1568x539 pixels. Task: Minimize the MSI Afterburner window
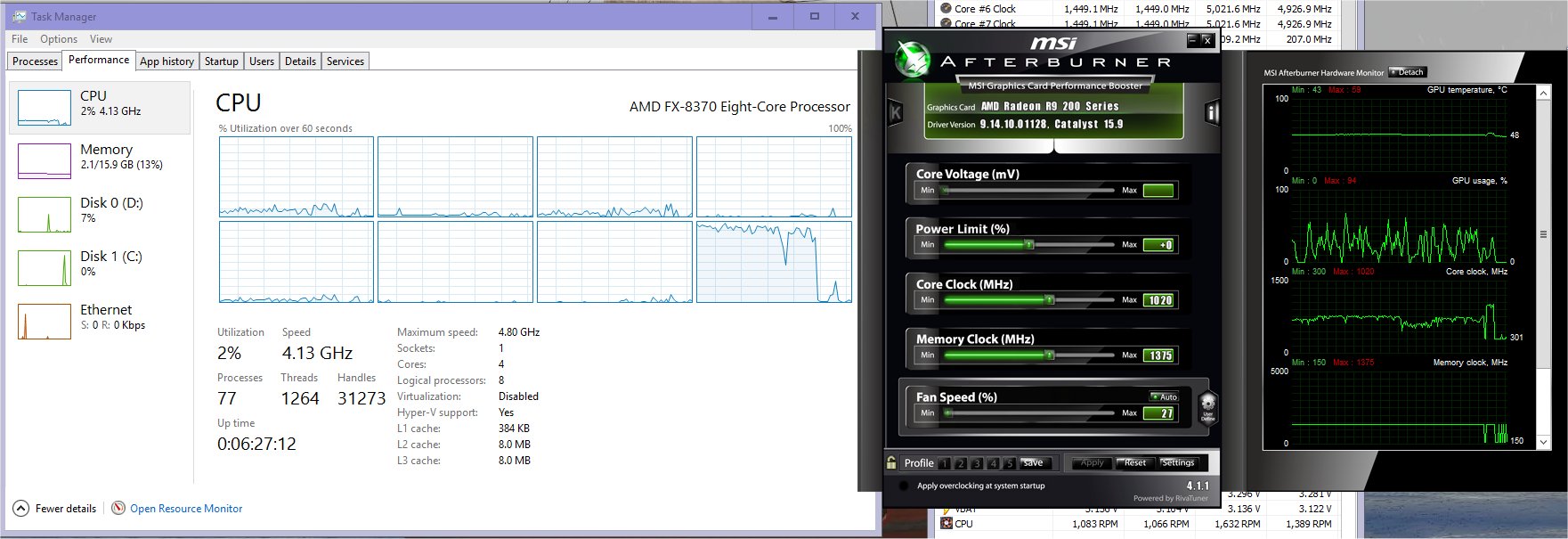point(1193,40)
